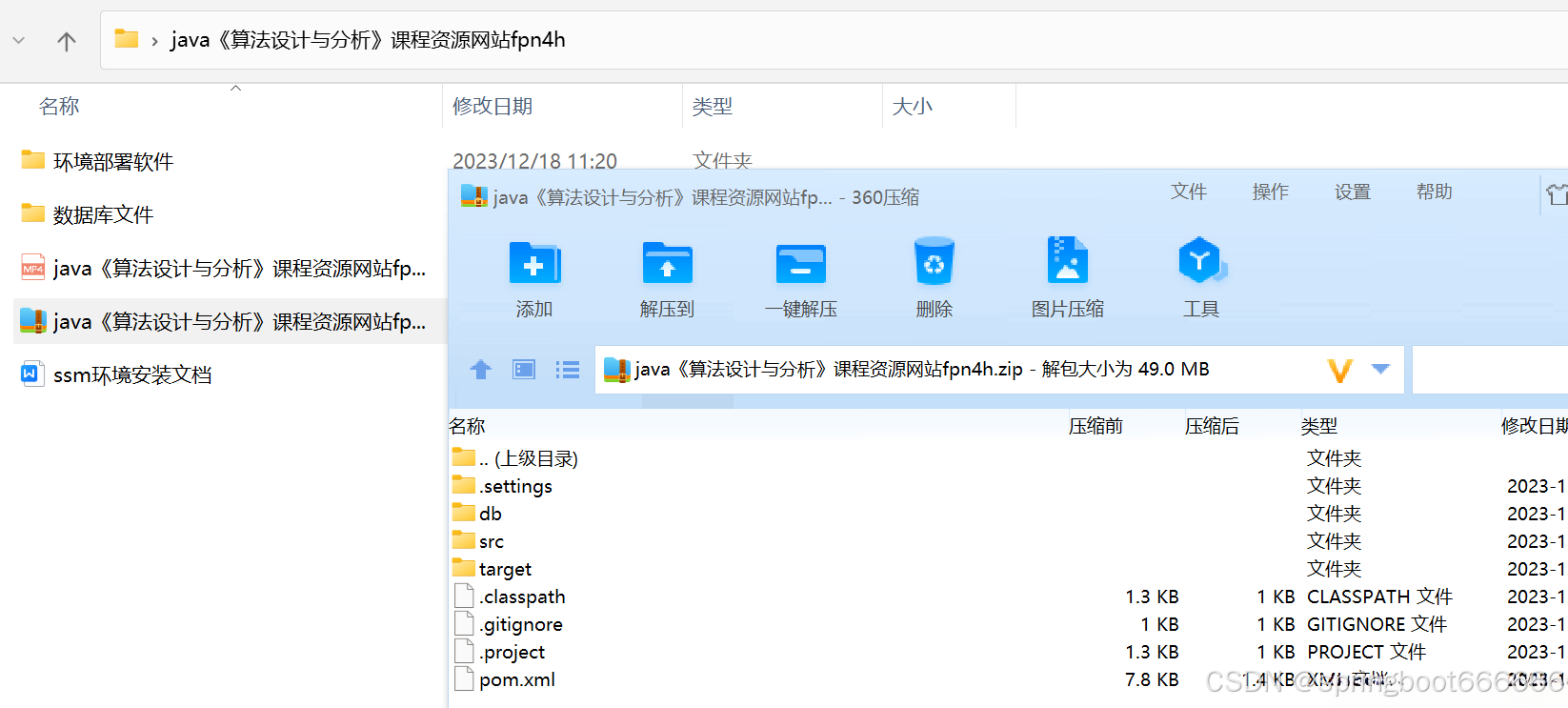Open the 图片压缩 image compress tool
The image size is (1568, 708).
[1067, 260]
